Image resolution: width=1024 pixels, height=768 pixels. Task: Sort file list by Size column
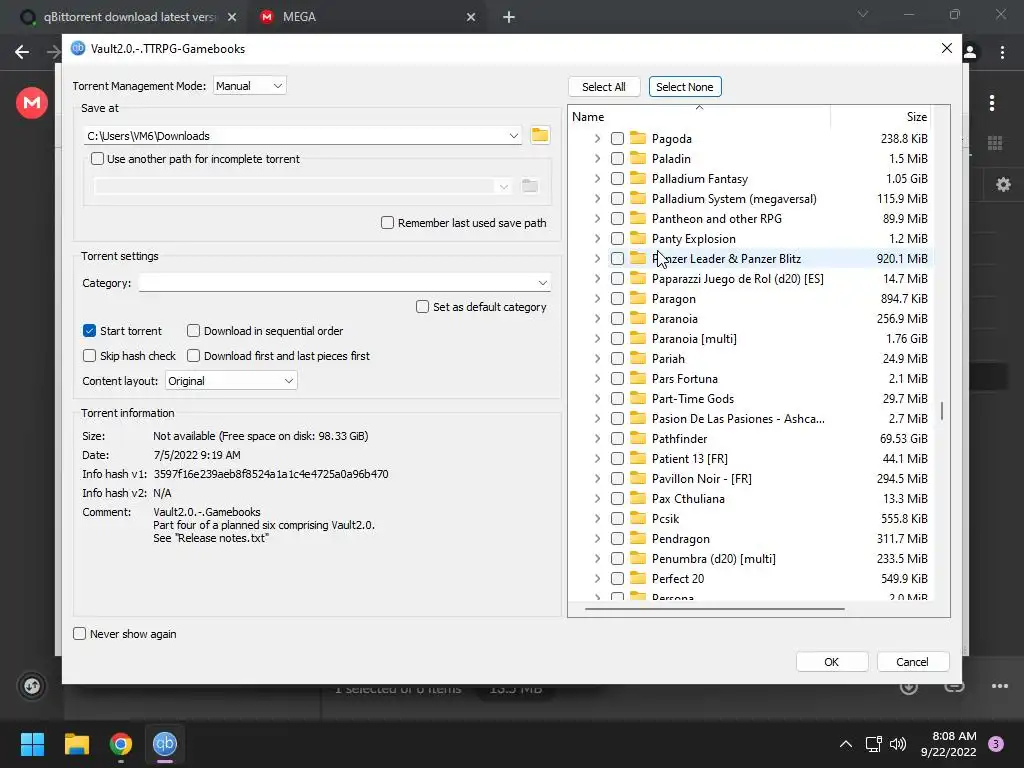coord(880,117)
